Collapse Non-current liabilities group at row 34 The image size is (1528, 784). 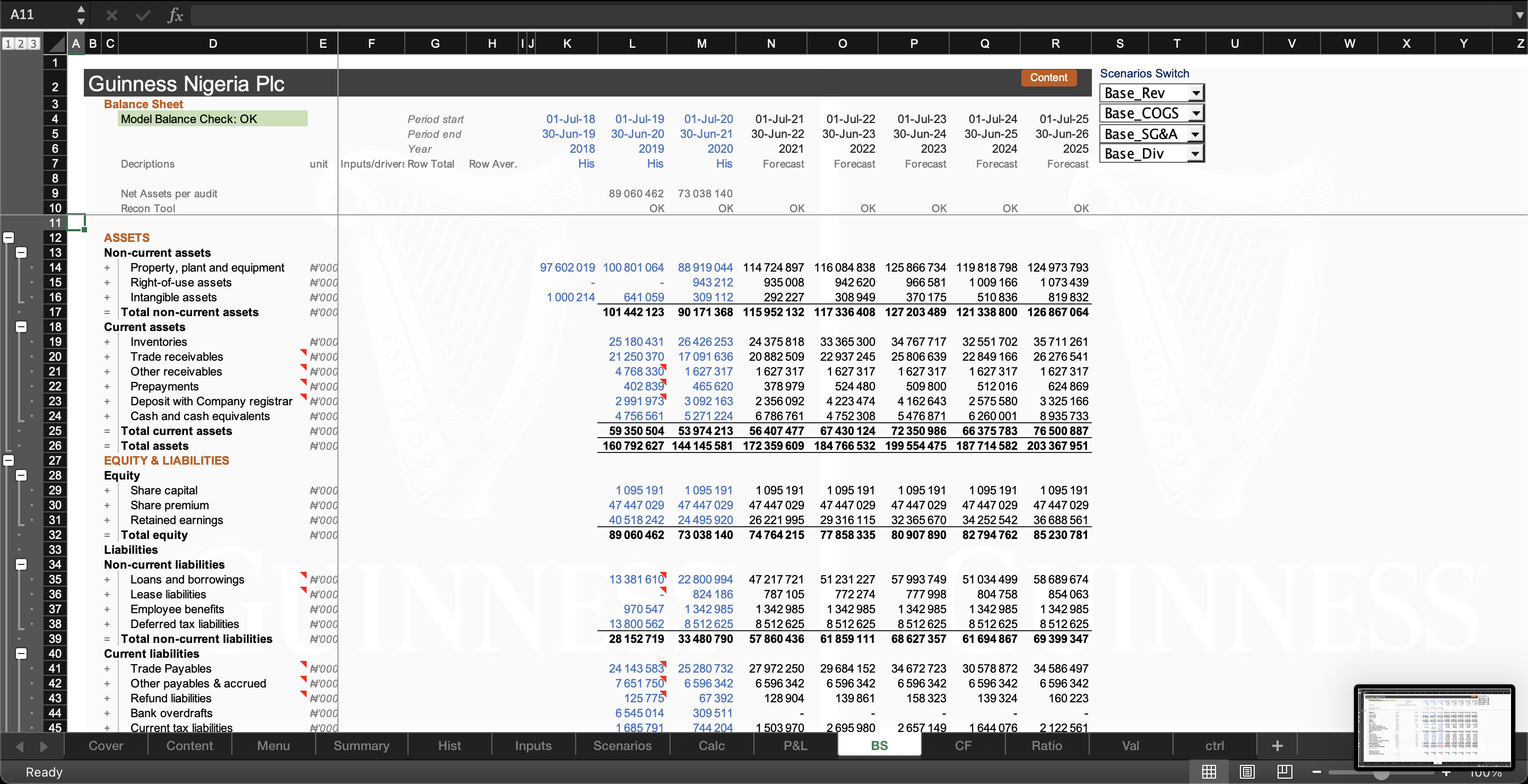point(21,564)
